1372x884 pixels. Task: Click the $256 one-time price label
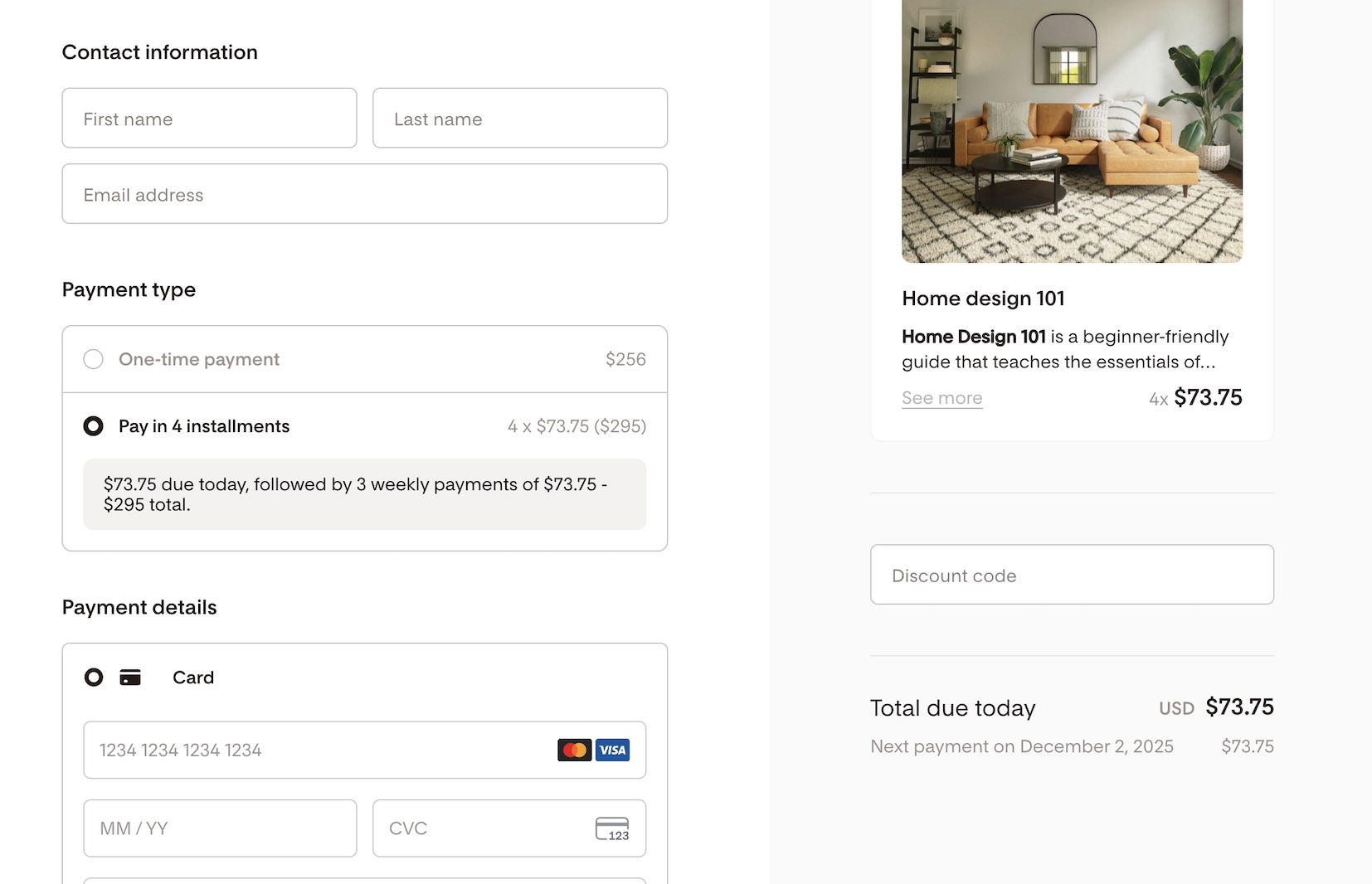point(625,359)
